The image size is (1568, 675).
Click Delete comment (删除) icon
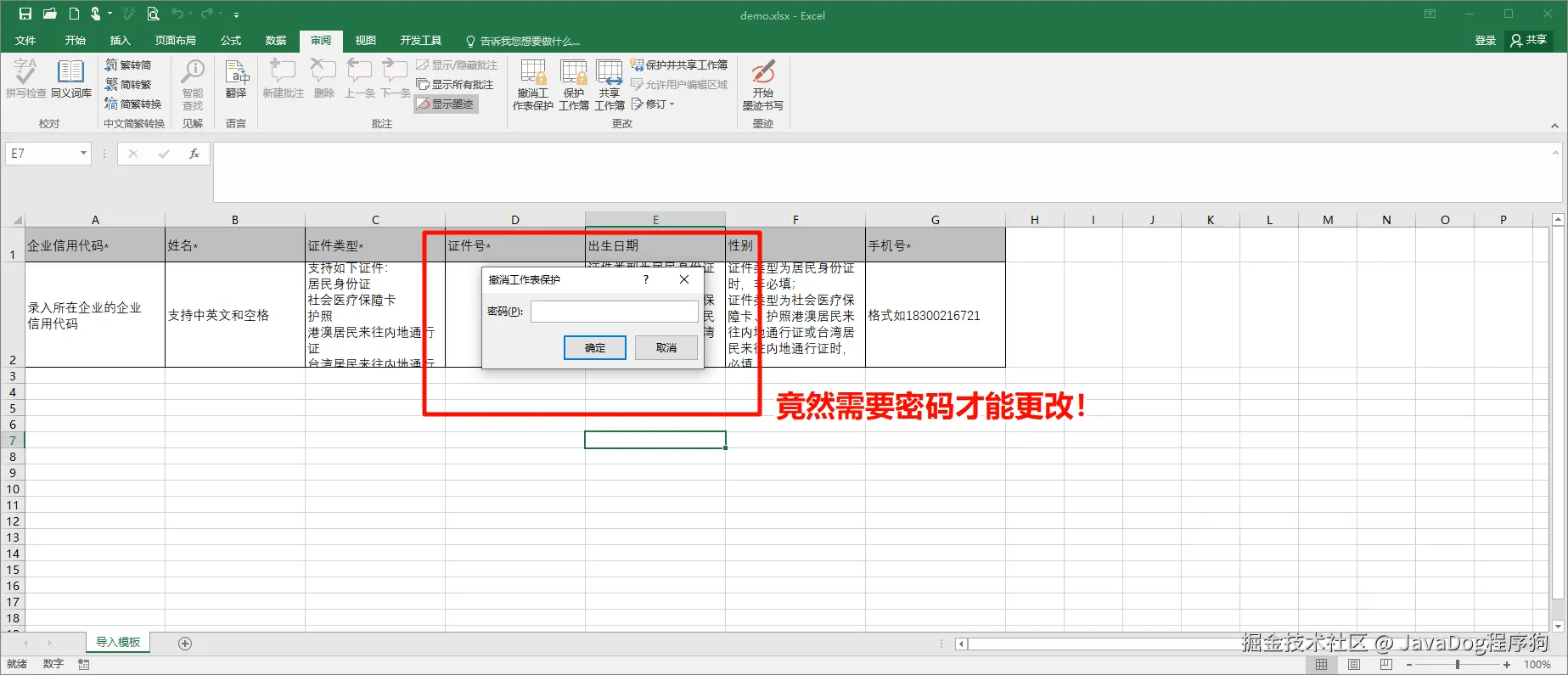323,79
